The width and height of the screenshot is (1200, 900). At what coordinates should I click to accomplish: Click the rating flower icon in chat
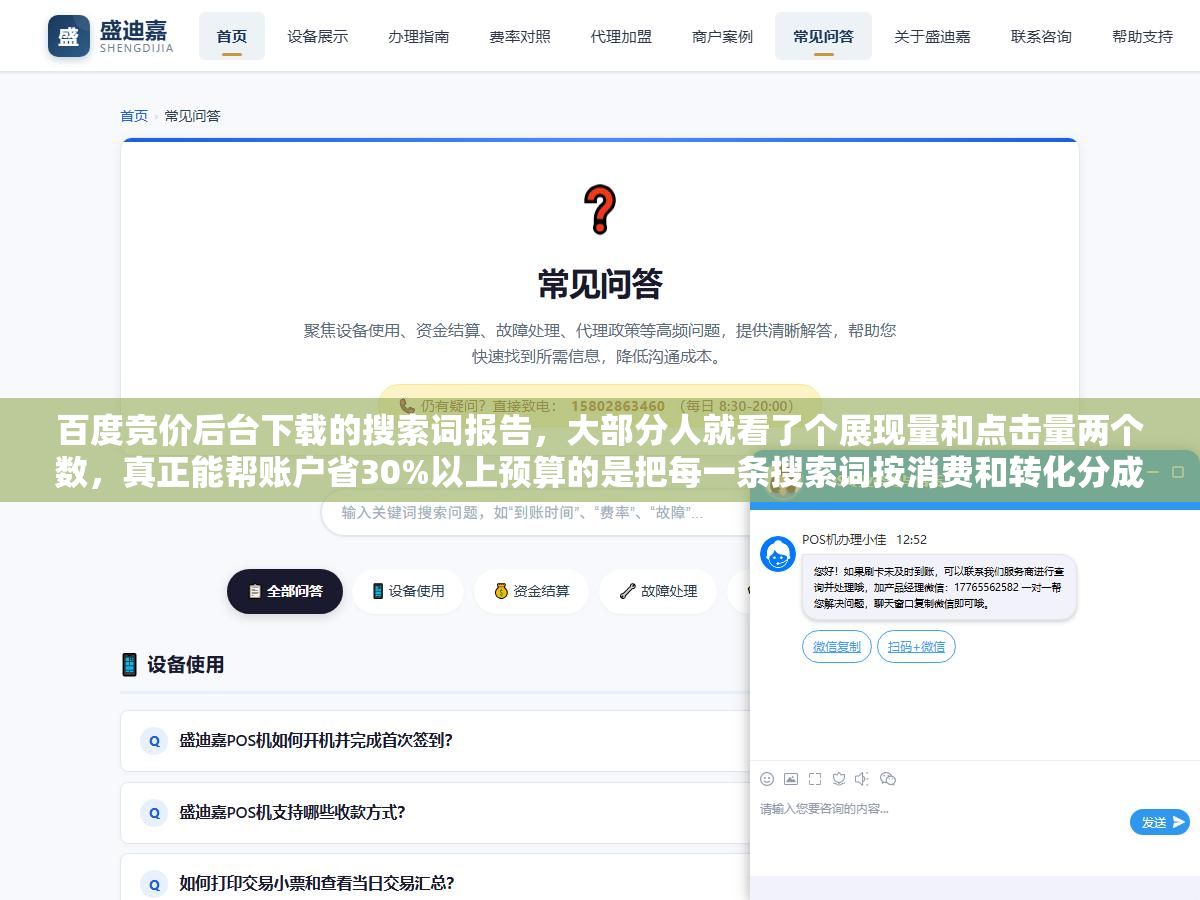[x=839, y=779]
